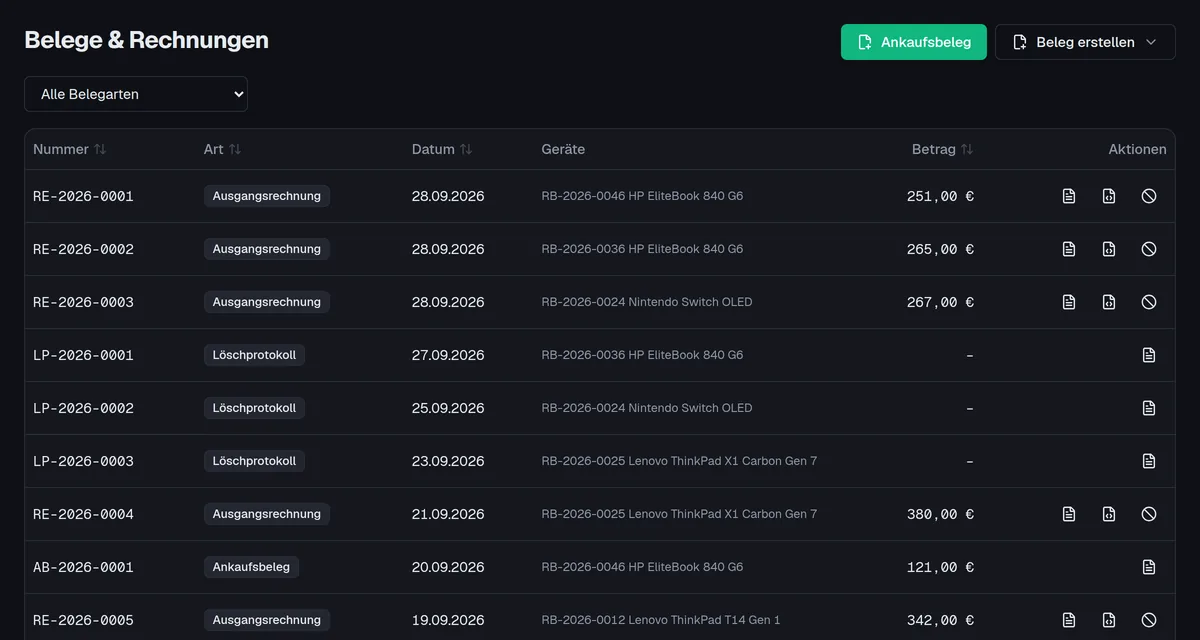Cancel invoice RE-2026-0003 via the circle-slash icon

pyautogui.click(x=1149, y=302)
